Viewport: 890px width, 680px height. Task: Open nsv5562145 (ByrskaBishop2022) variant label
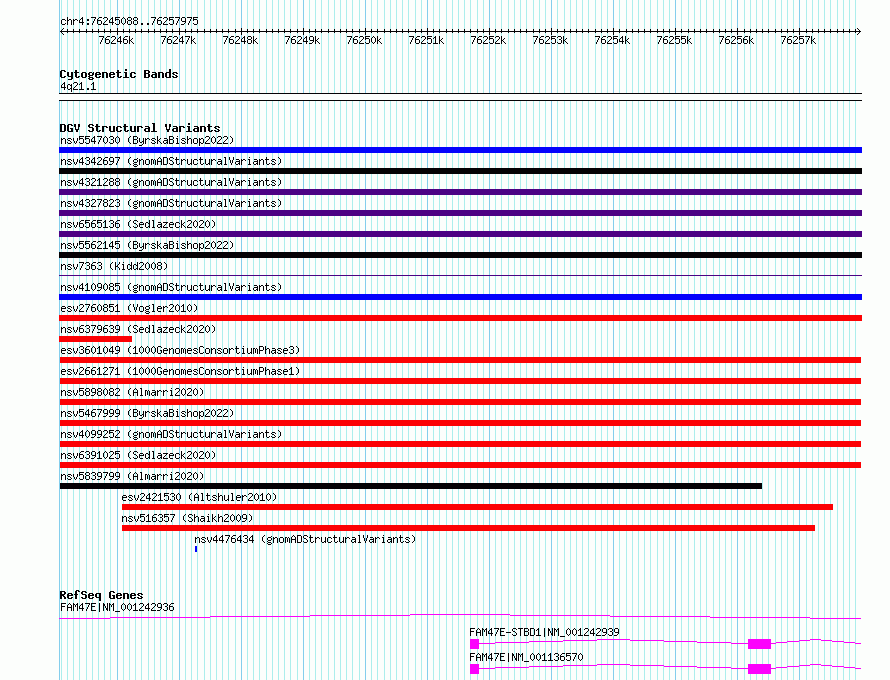point(147,245)
